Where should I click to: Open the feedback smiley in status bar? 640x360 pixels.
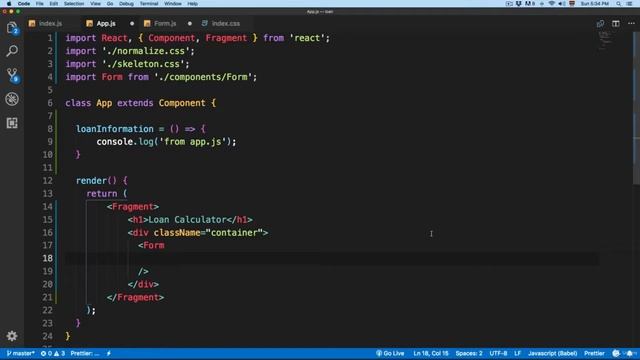[x=616, y=353]
